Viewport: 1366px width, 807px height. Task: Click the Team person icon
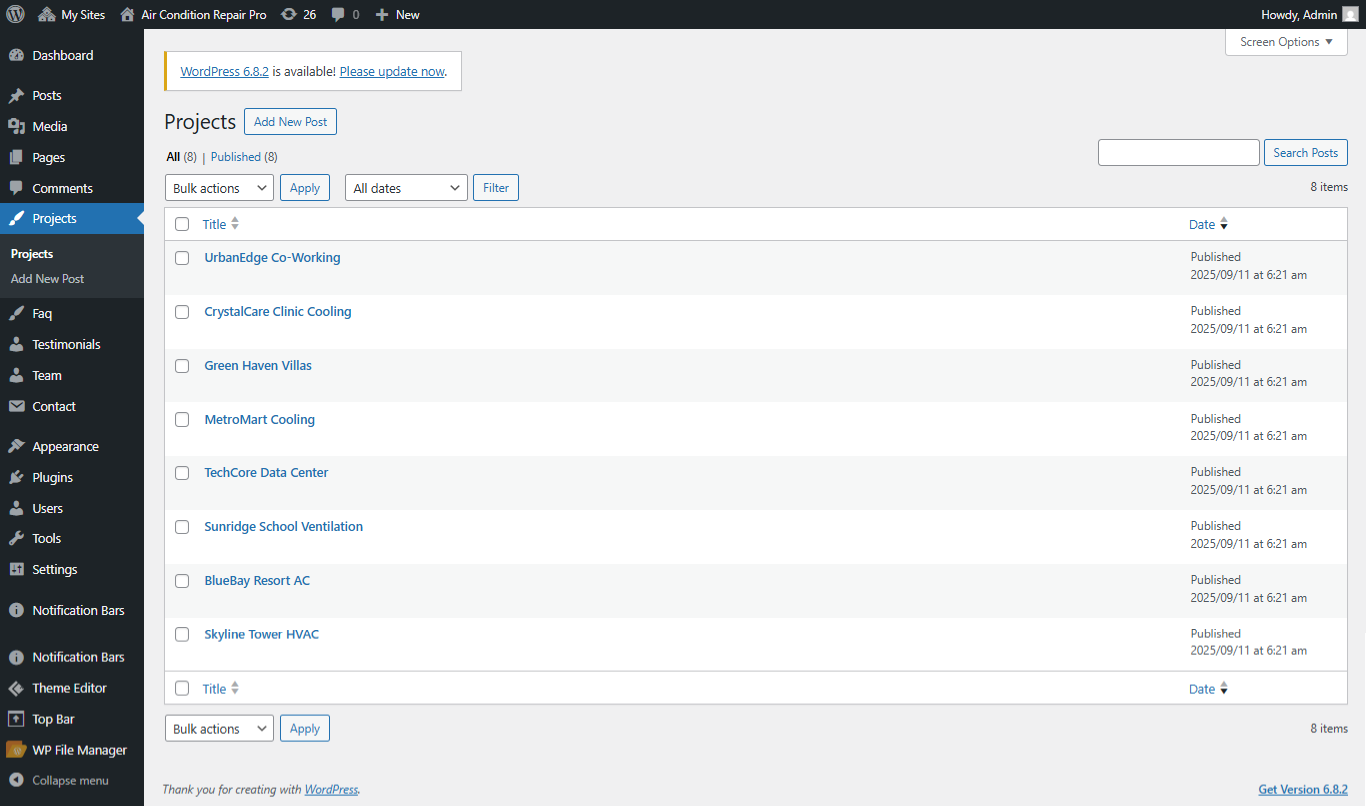16,375
